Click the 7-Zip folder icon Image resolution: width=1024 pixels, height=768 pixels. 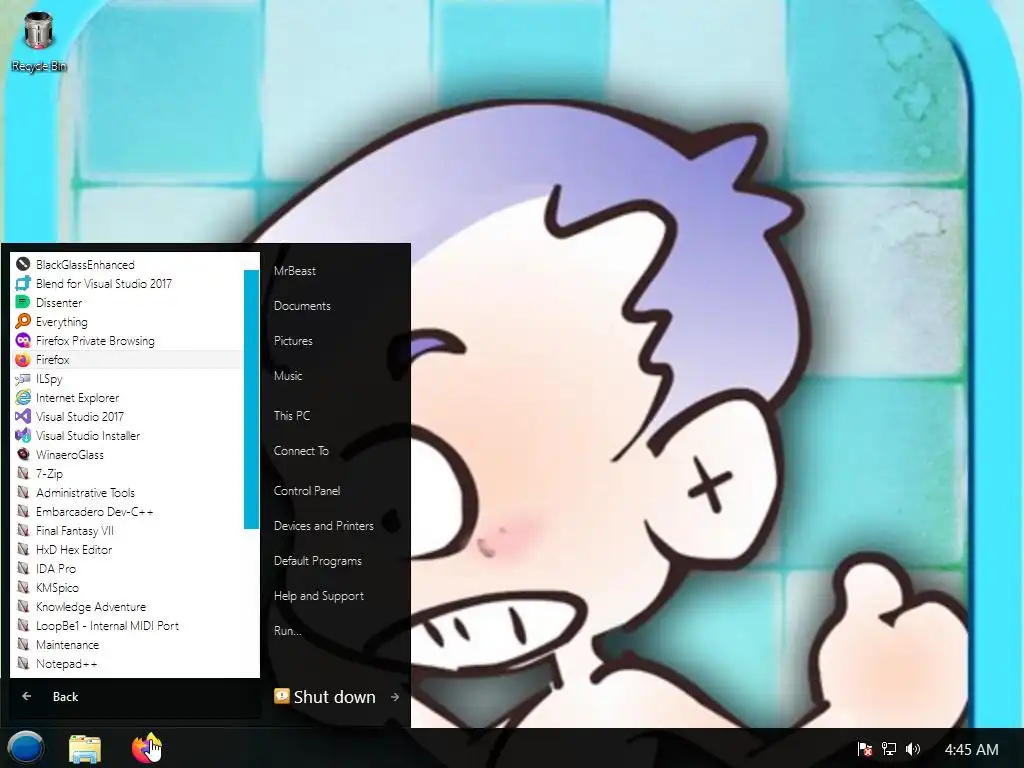(23, 473)
